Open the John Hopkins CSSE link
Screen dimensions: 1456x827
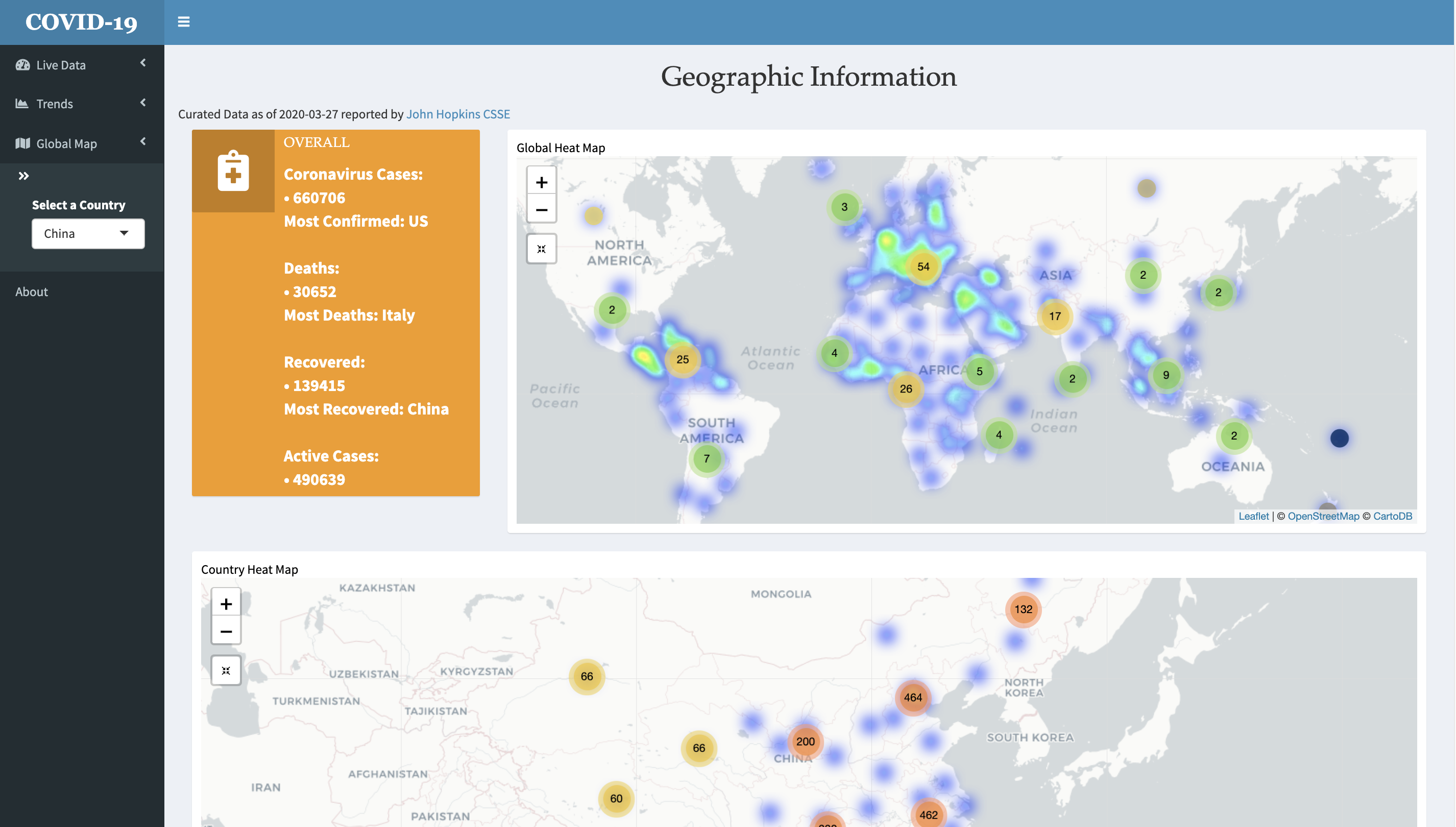(x=458, y=114)
